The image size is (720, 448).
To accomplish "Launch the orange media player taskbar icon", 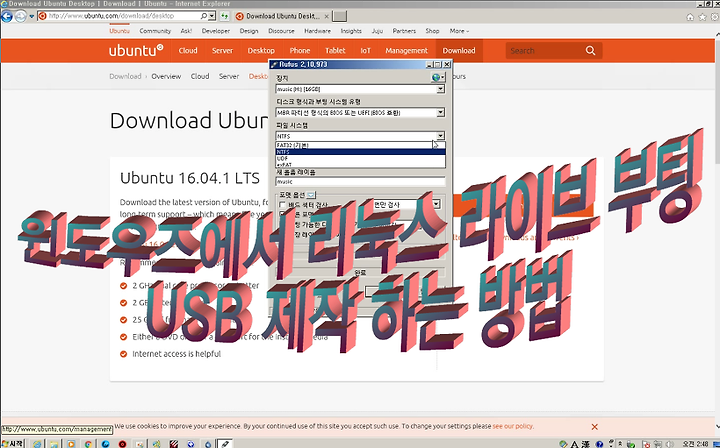I will click(71, 444).
